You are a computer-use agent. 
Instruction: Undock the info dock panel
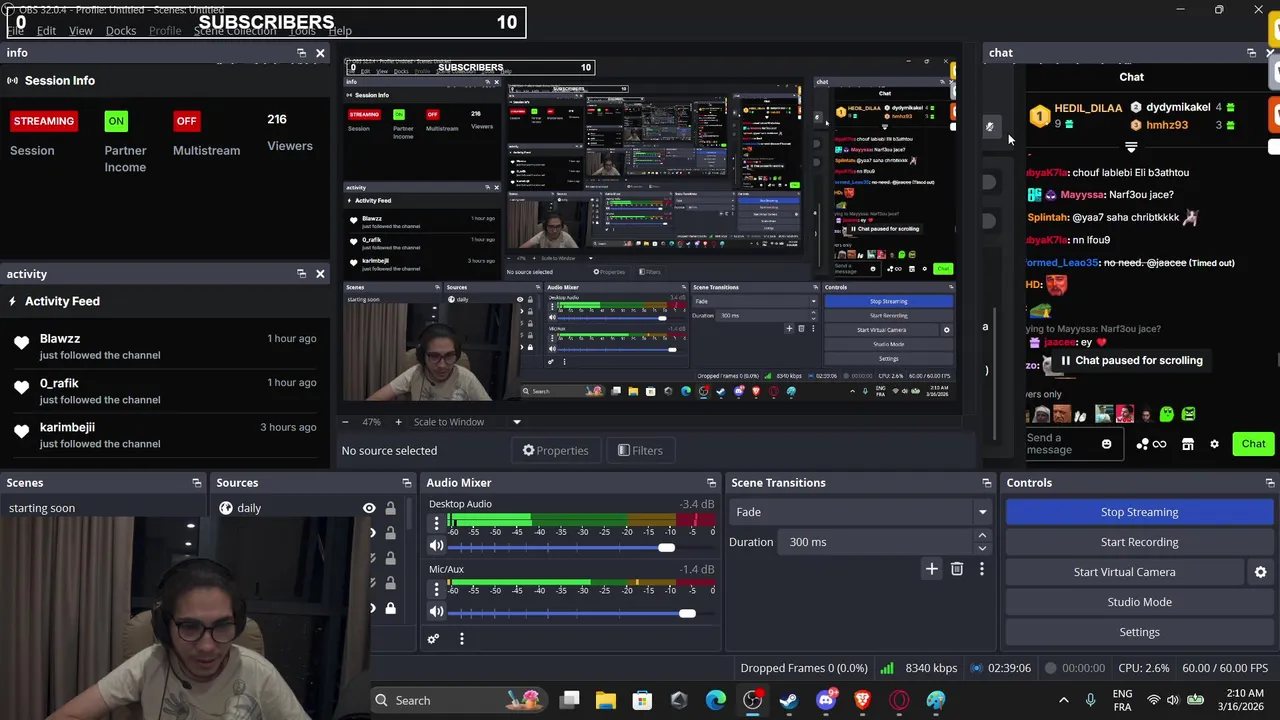[301, 53]
